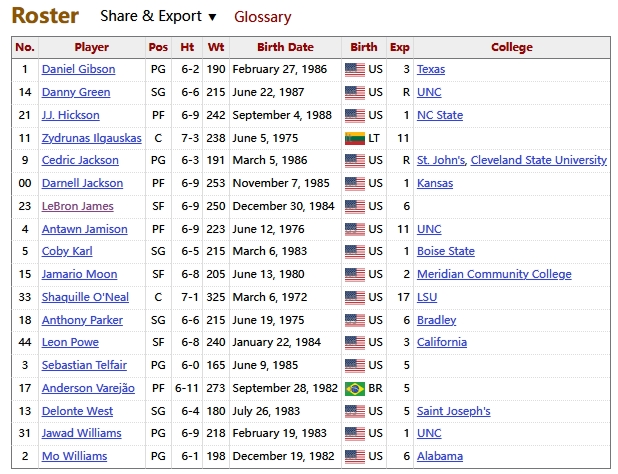Sort the roster by Player column header
The width and height of the screenshot is (618, 474).
pos(91,47)
